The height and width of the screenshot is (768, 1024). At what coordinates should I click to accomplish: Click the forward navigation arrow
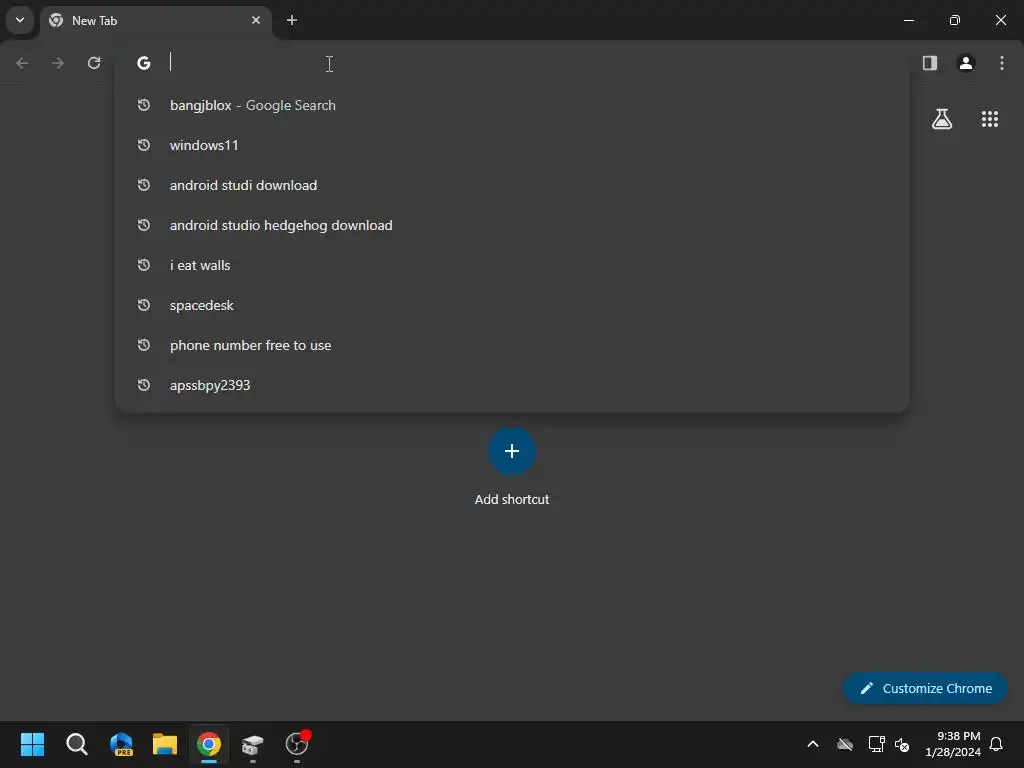point(58,63)
